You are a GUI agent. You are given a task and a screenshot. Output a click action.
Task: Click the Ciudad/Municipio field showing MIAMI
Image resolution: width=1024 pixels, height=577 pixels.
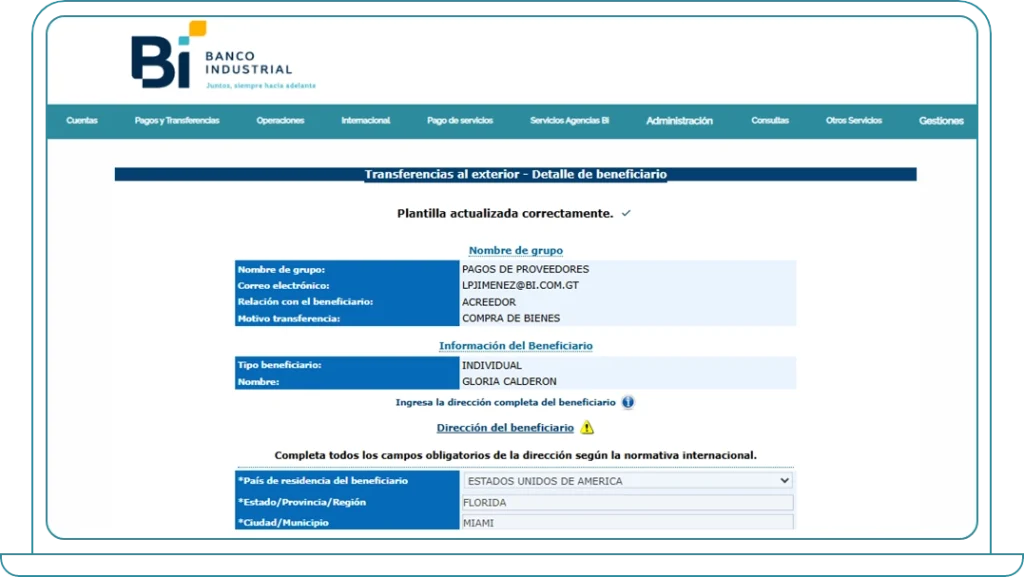(628, 522)
